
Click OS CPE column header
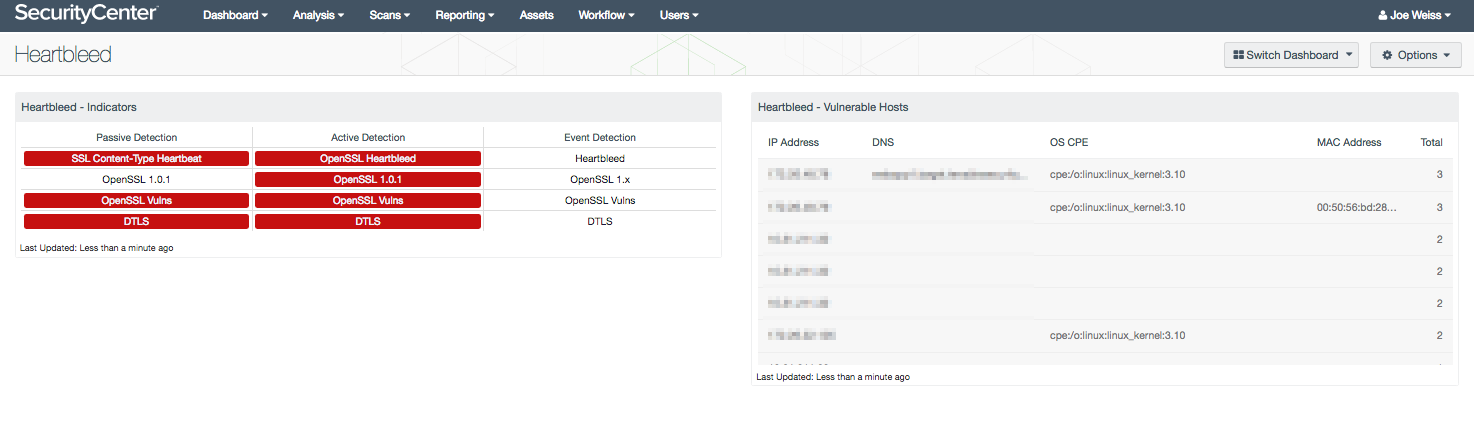coord(1069,142)
